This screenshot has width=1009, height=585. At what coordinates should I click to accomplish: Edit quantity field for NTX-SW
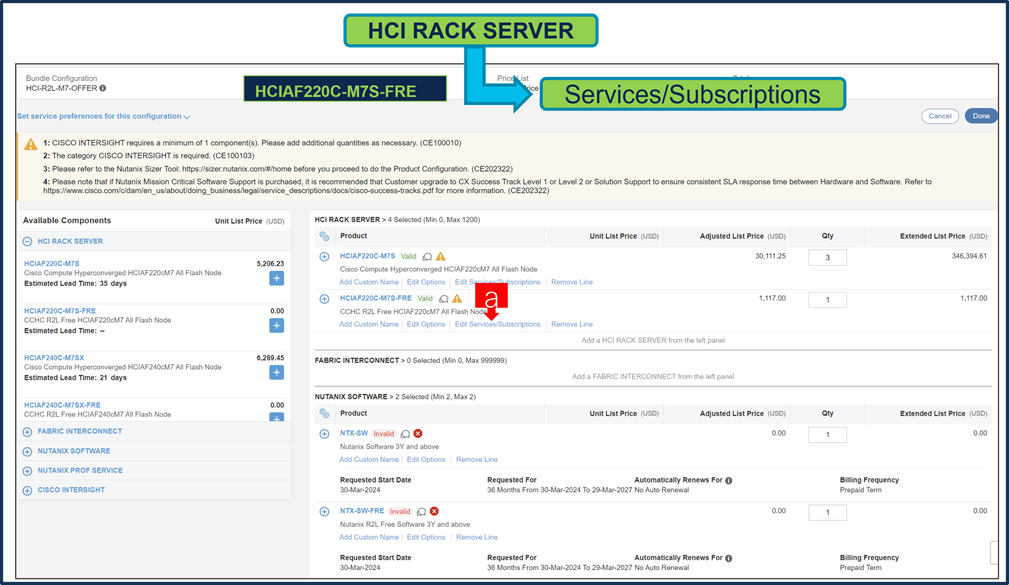point(828,435)
